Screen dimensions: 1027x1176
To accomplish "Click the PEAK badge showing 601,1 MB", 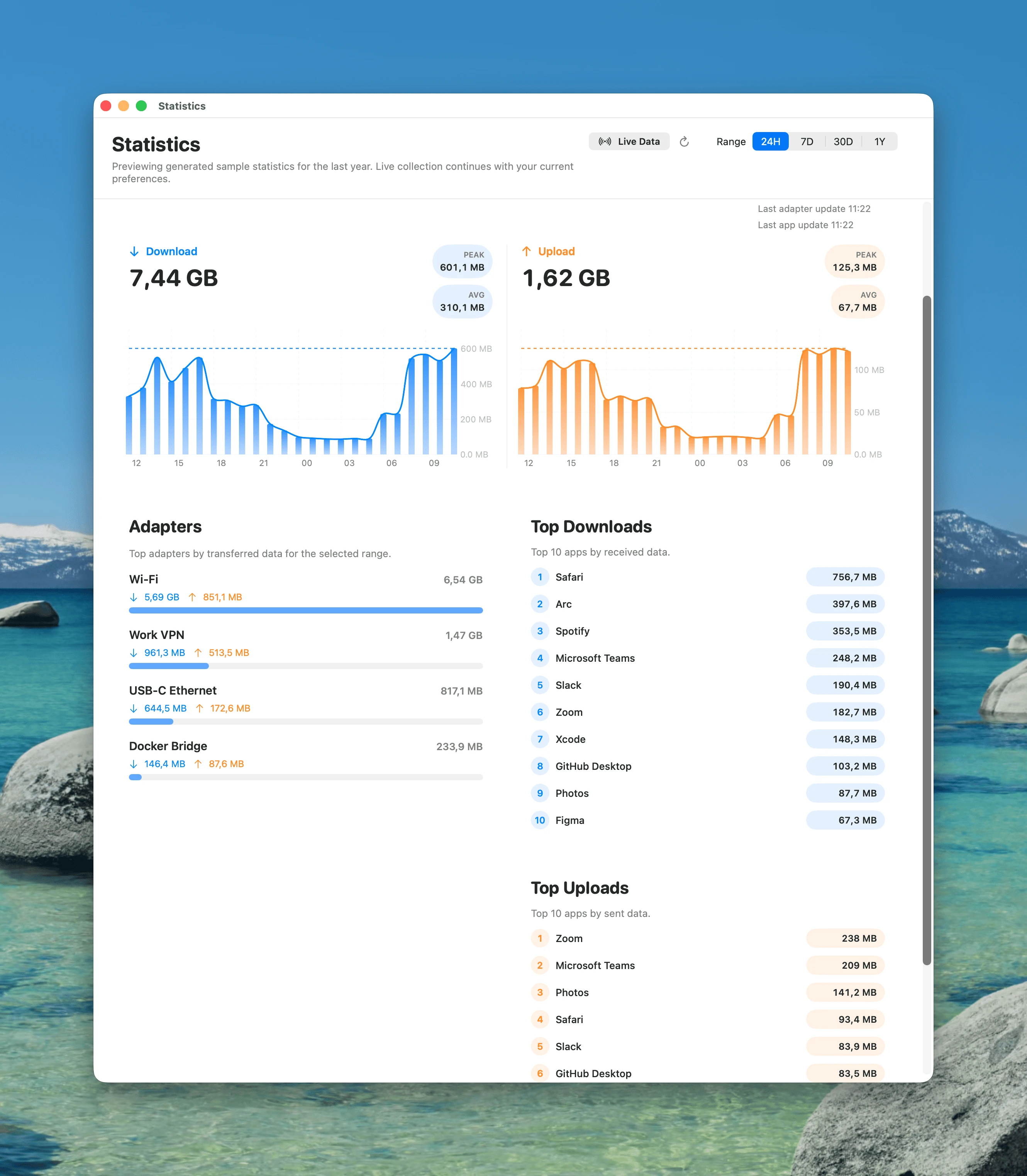I will coord(462,261).
